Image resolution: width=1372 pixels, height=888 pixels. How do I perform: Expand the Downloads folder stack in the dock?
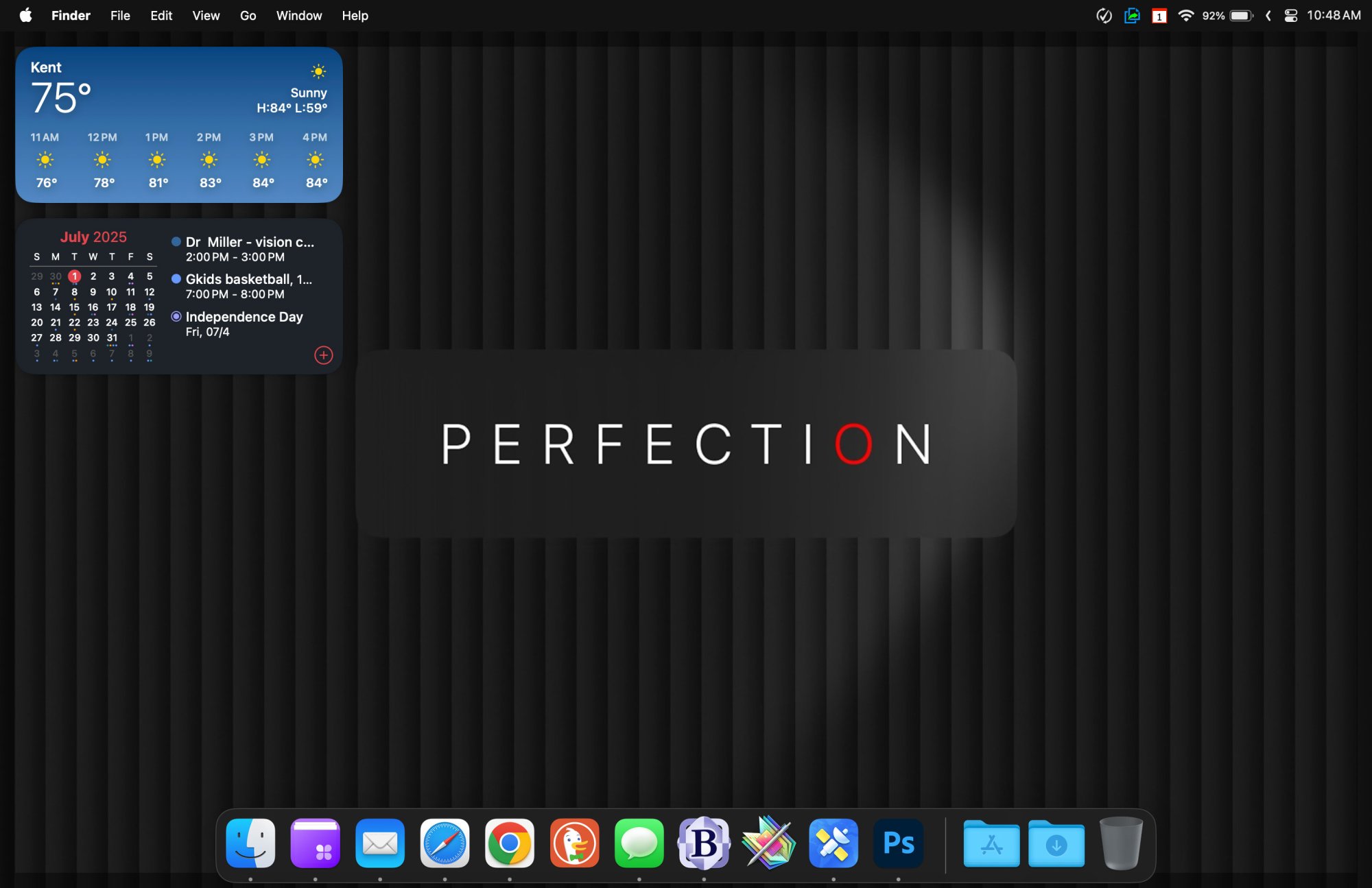click(x=1056, y=843)
